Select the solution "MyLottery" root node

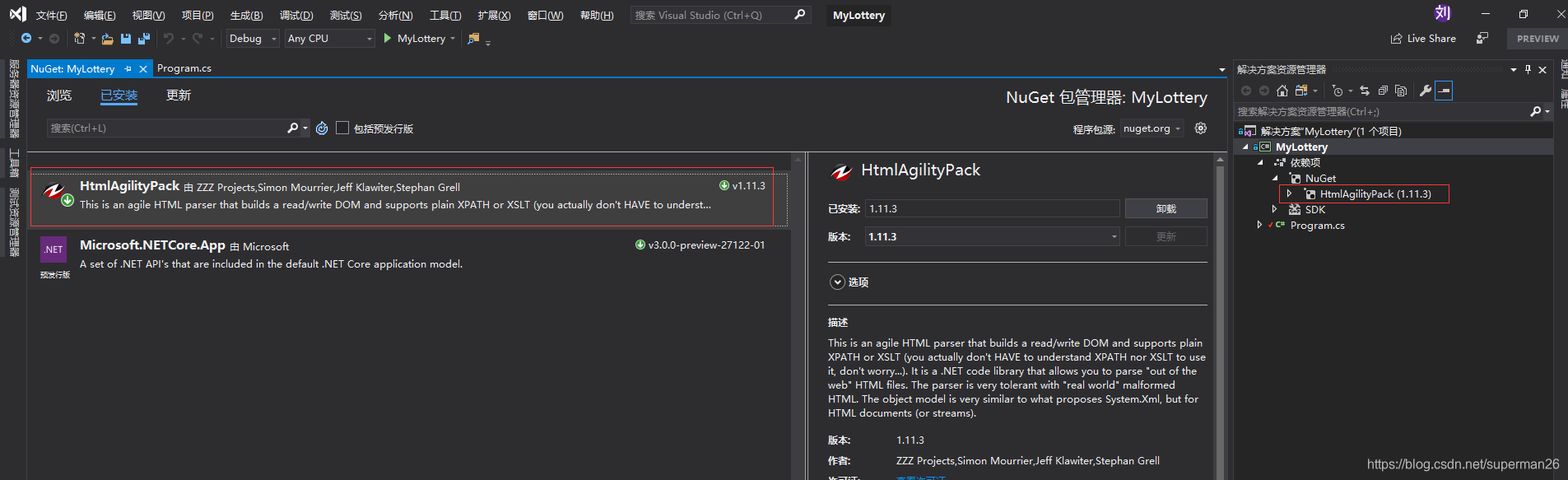click(1331, 132)
